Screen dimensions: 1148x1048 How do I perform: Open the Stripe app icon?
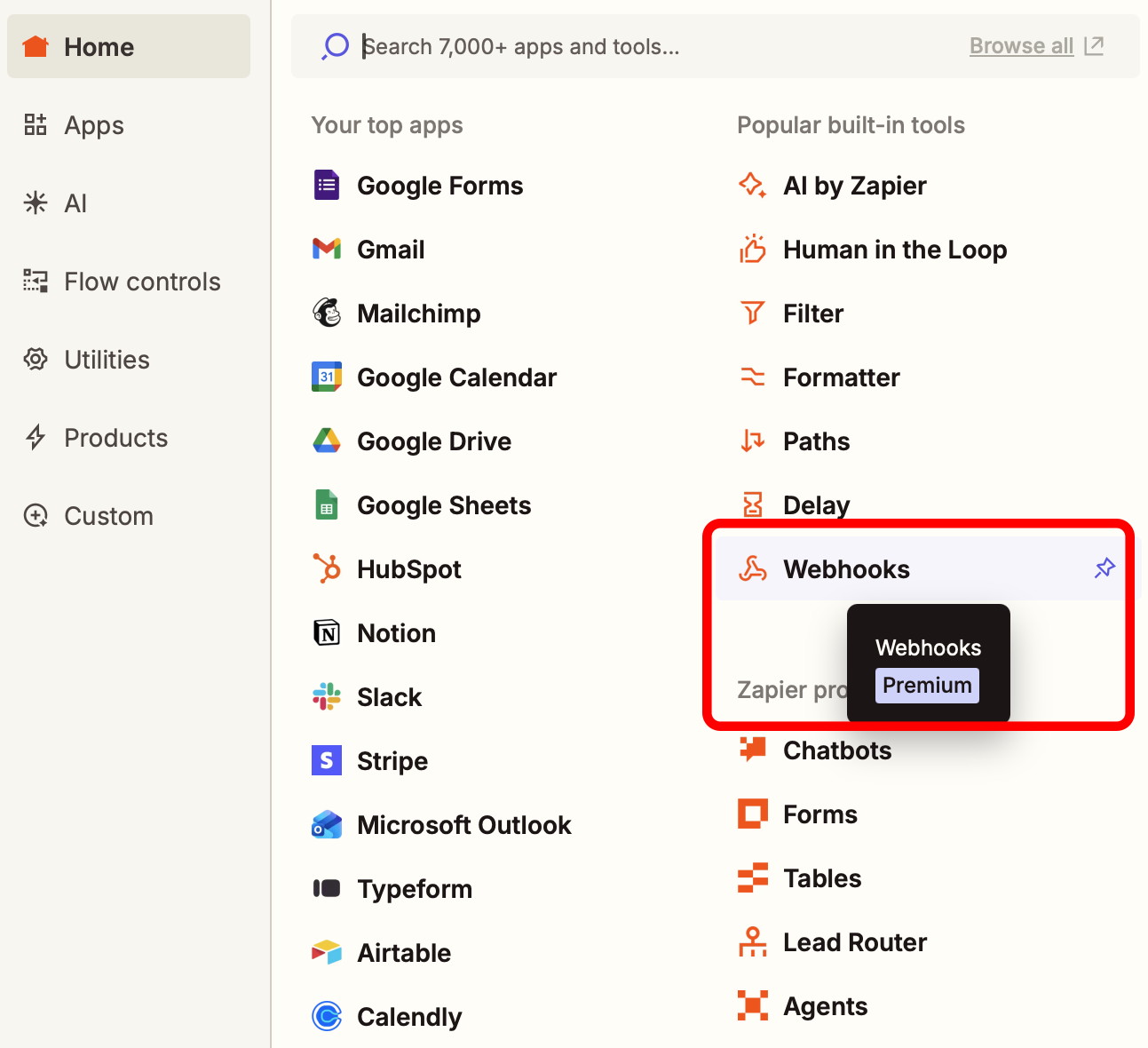tap(327, 760)
